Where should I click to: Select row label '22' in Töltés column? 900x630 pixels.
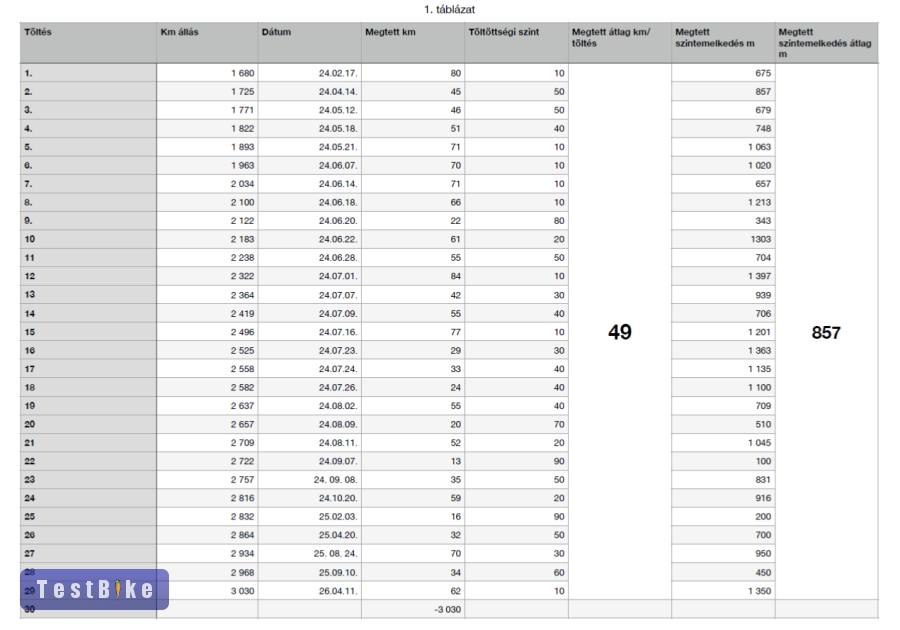point(88,461)
